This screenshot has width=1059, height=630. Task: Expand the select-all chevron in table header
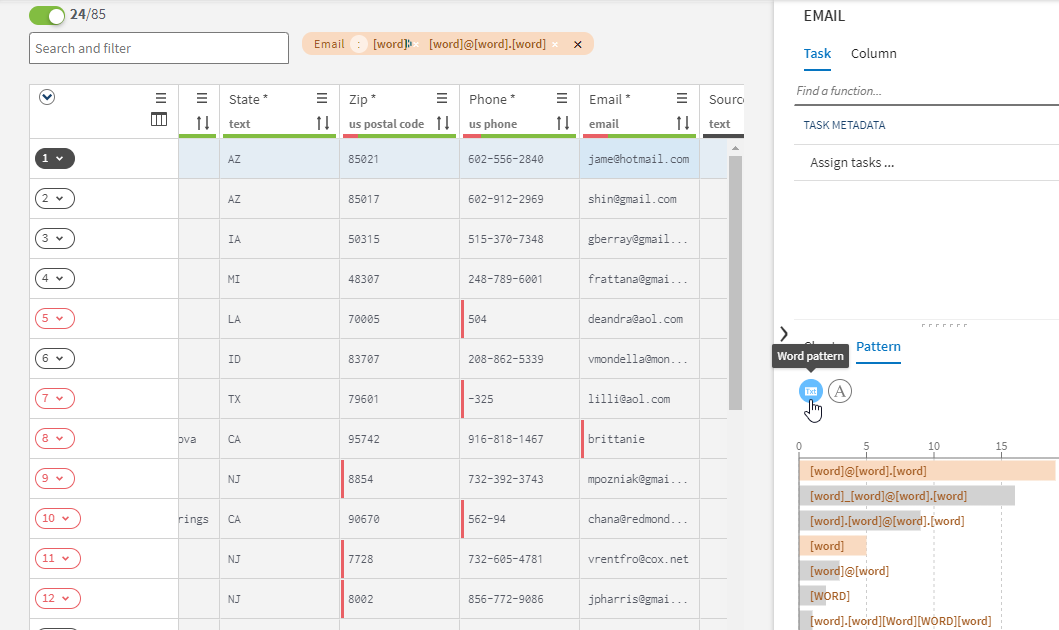coord(46,97)
